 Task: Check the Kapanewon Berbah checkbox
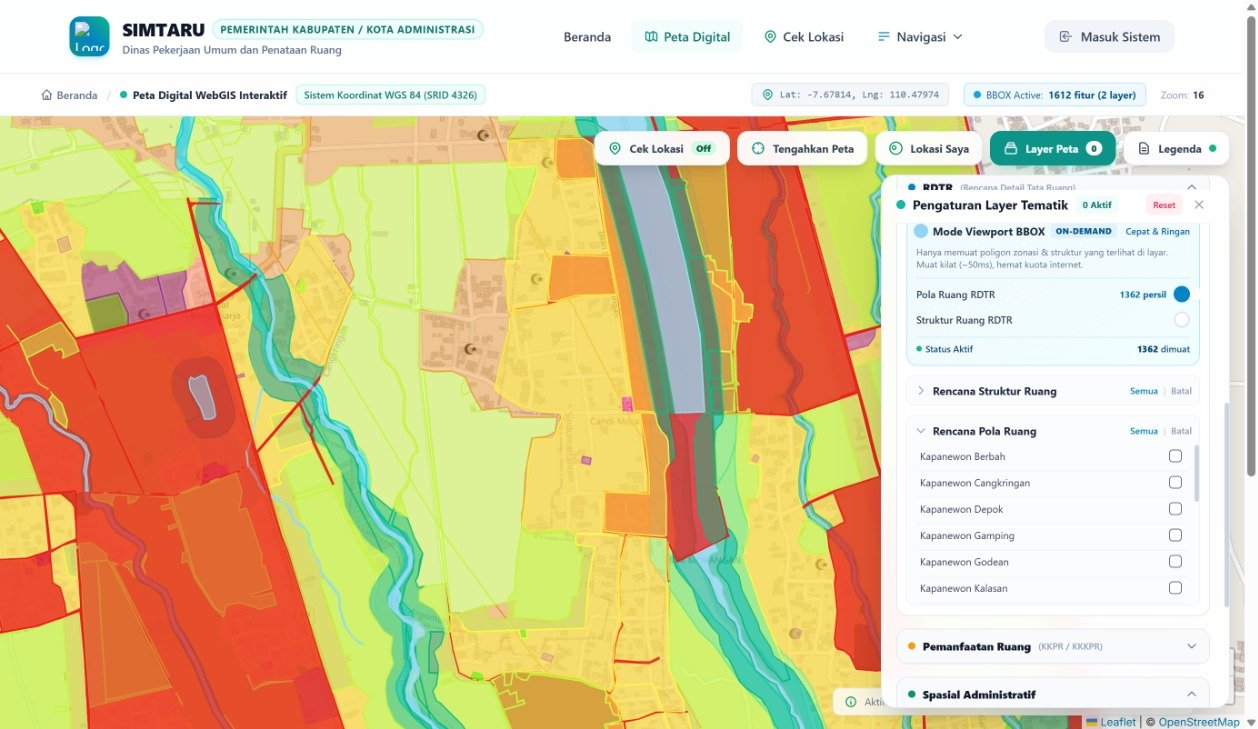pyautogui.click(x=1175, y=456)
